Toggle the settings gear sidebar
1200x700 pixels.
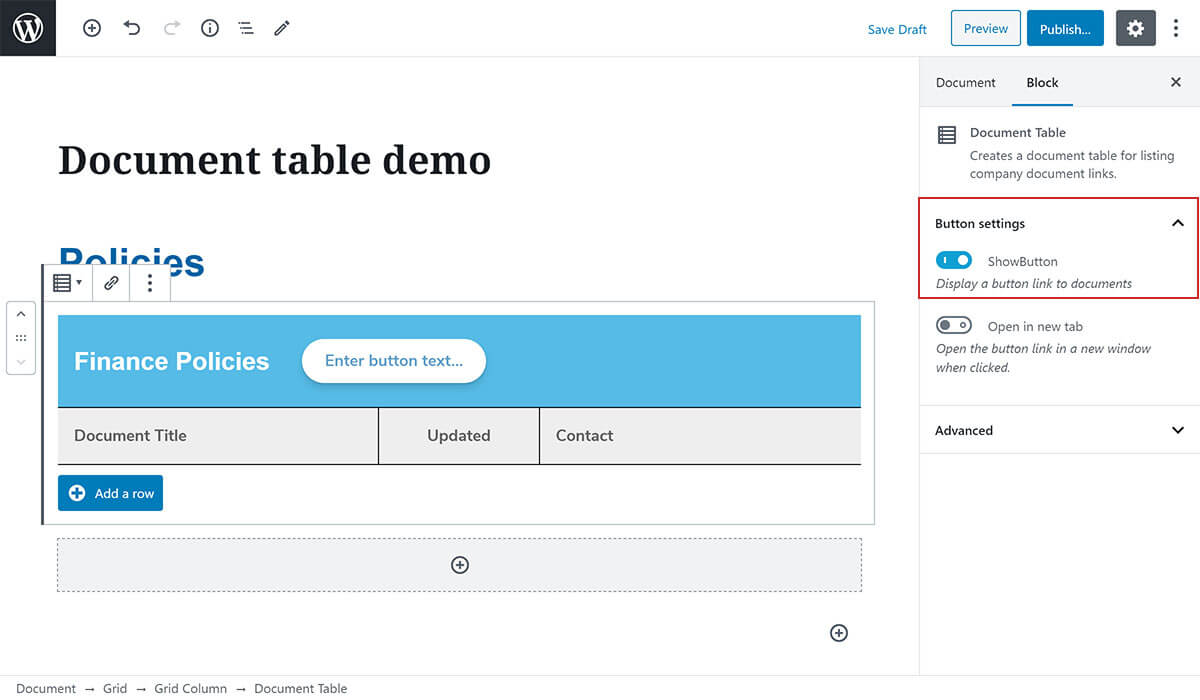point(1135,29)
